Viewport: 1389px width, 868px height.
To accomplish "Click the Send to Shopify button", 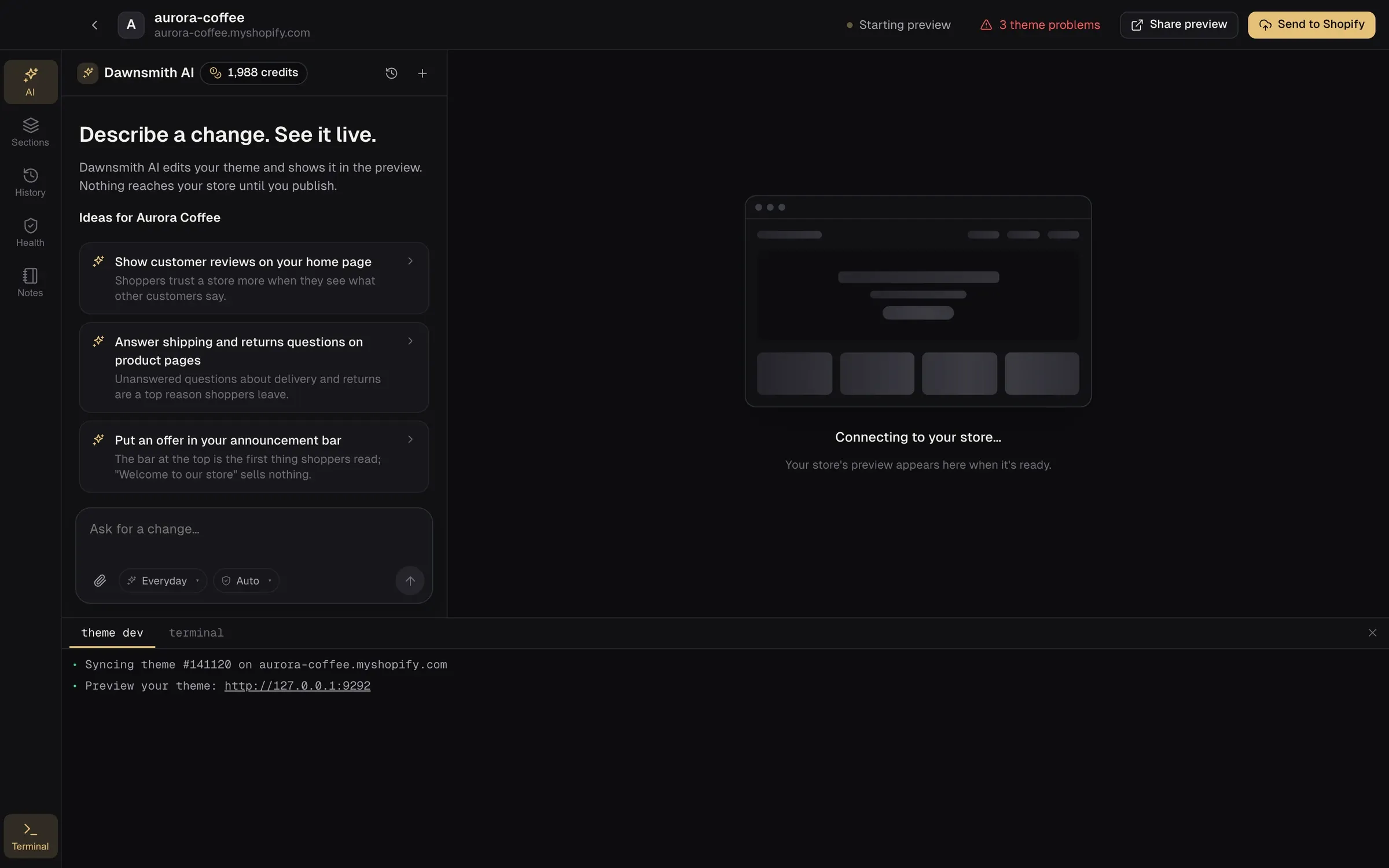I will pyautogui.click(x=1311, y=25).
